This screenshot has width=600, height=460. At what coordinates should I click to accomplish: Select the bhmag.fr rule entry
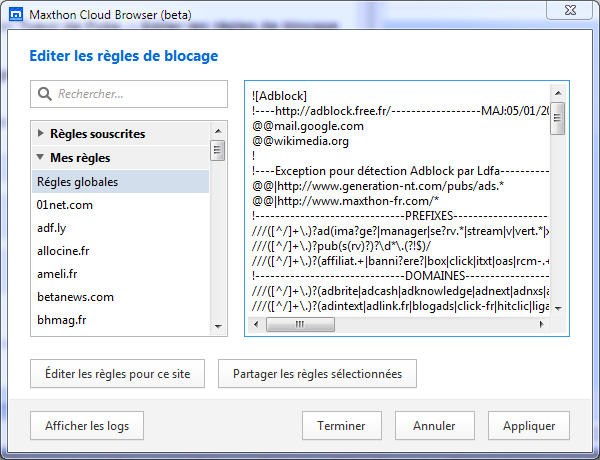pyautogui.click(x=121, y=320)
